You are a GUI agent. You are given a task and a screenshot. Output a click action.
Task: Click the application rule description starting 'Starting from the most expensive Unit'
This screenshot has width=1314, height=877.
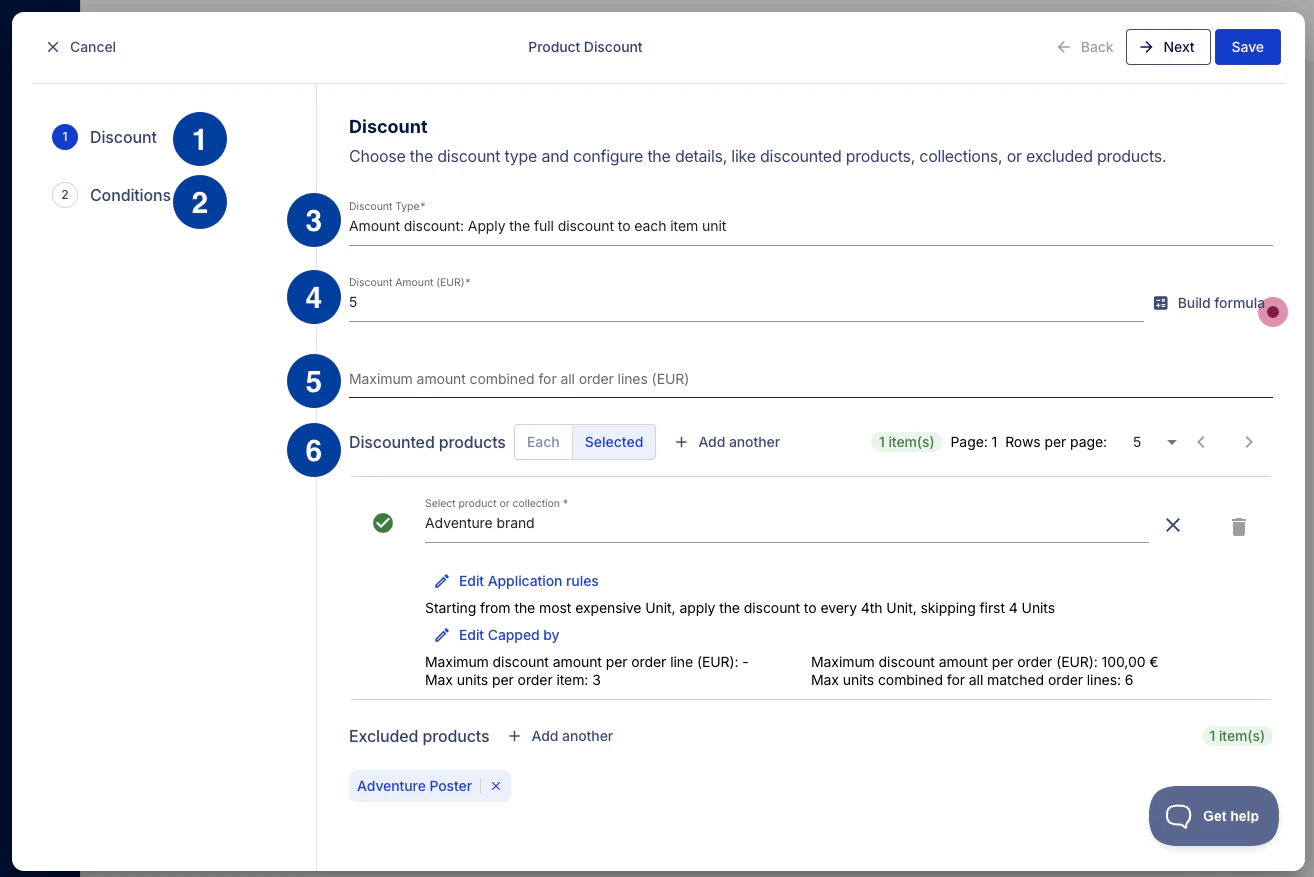click(740, 608)
